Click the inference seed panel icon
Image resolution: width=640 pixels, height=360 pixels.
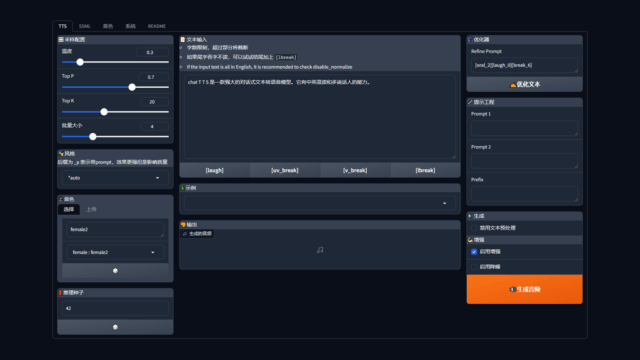click(60, 293)
